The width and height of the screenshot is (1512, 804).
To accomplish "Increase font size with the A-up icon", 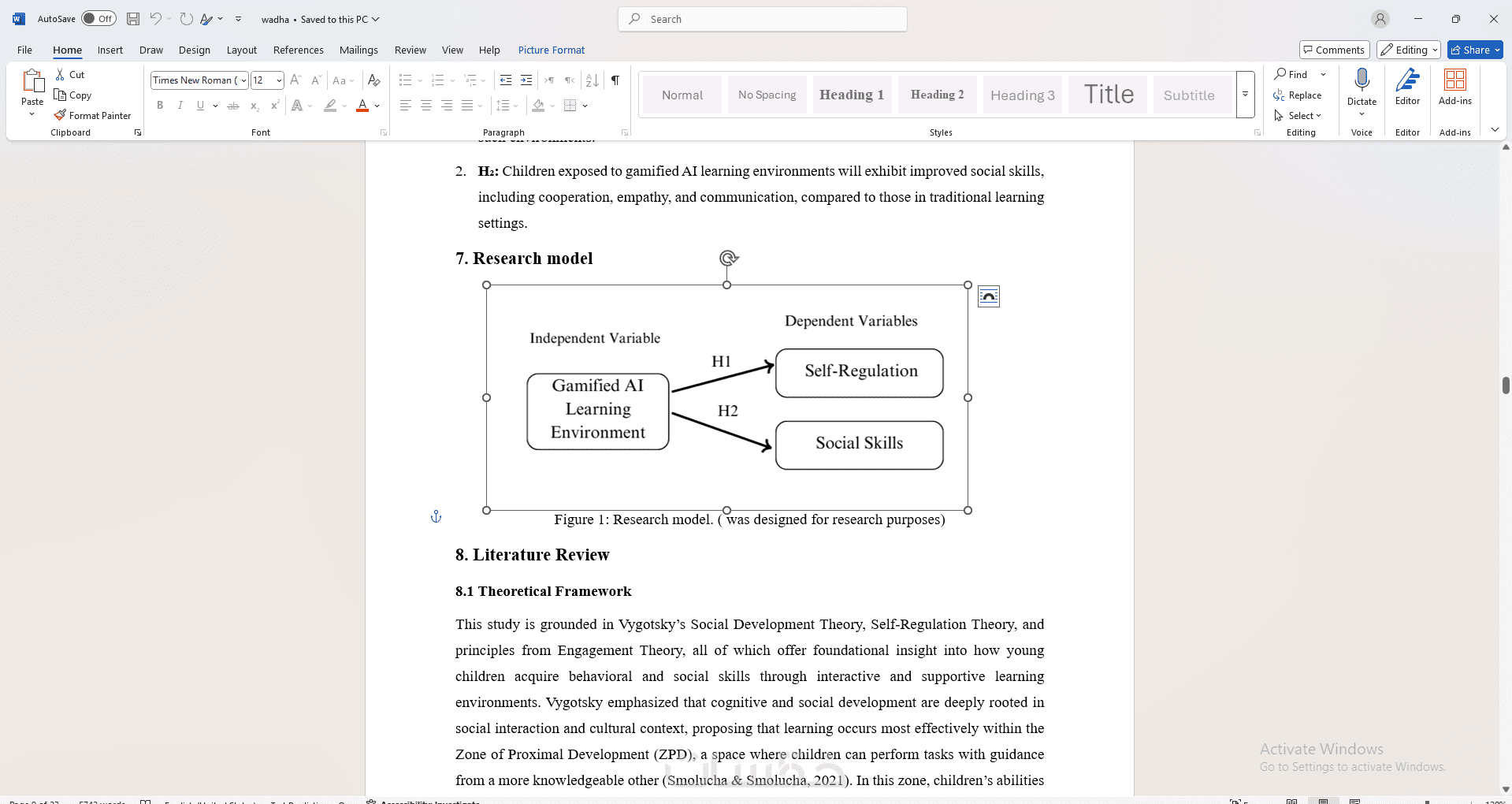I will pyautogui.click(x=295, y=80).
